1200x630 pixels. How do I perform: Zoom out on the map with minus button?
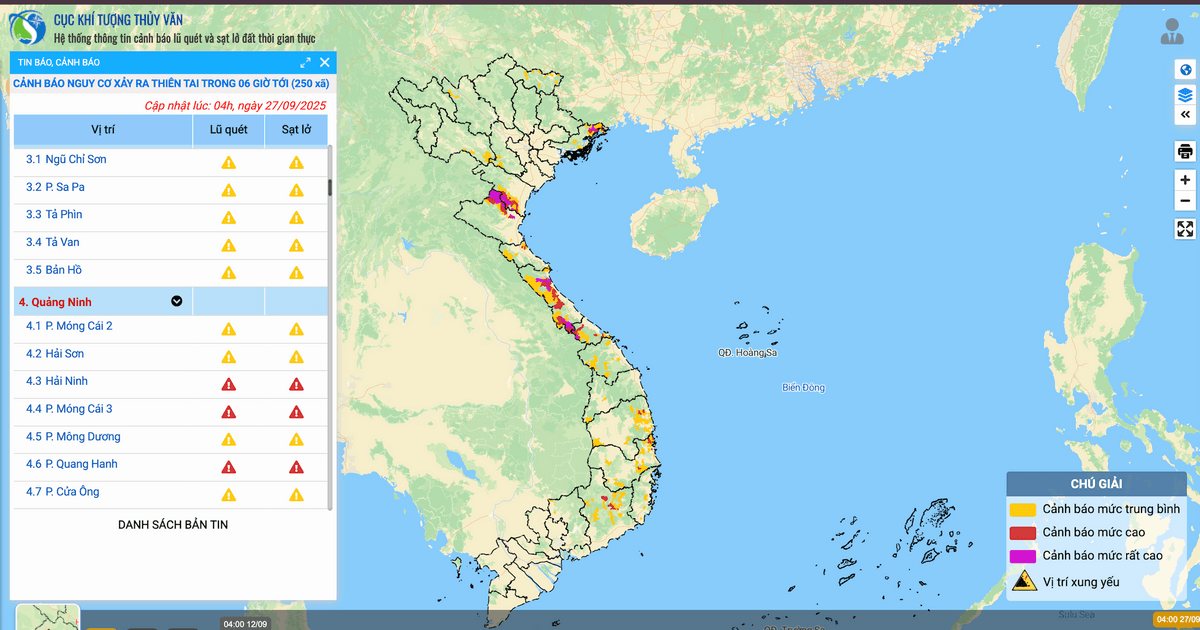(x=1185, y=201)
